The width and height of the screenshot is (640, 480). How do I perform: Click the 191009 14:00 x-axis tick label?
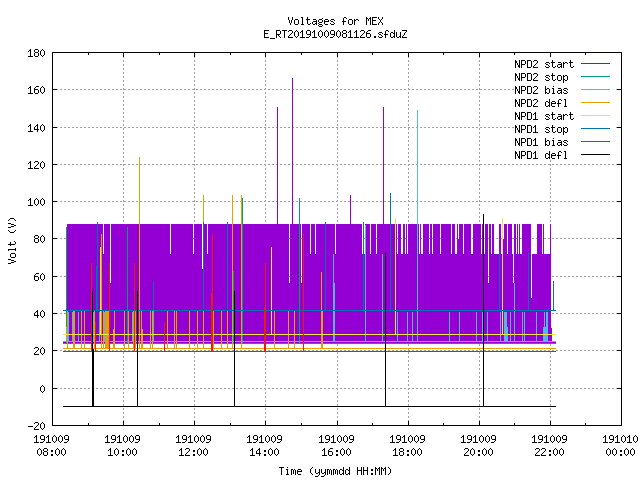coord(264,446)
